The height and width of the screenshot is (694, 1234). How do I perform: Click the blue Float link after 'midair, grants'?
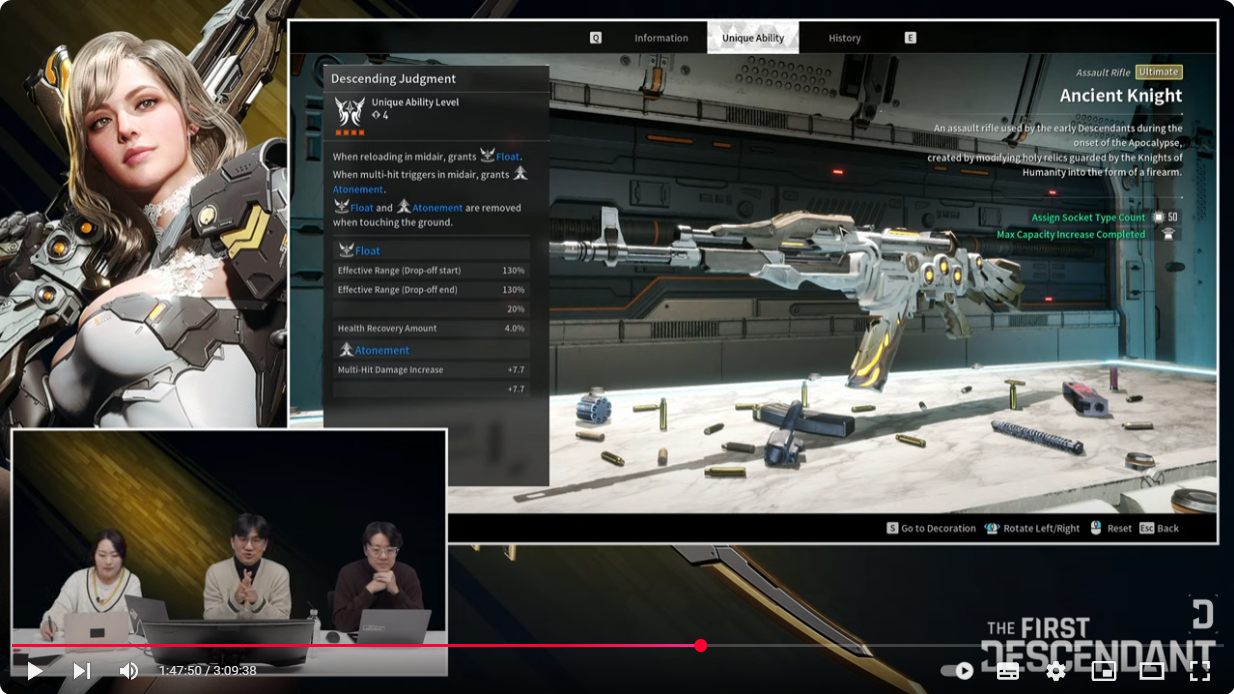(x=508, y=157)
